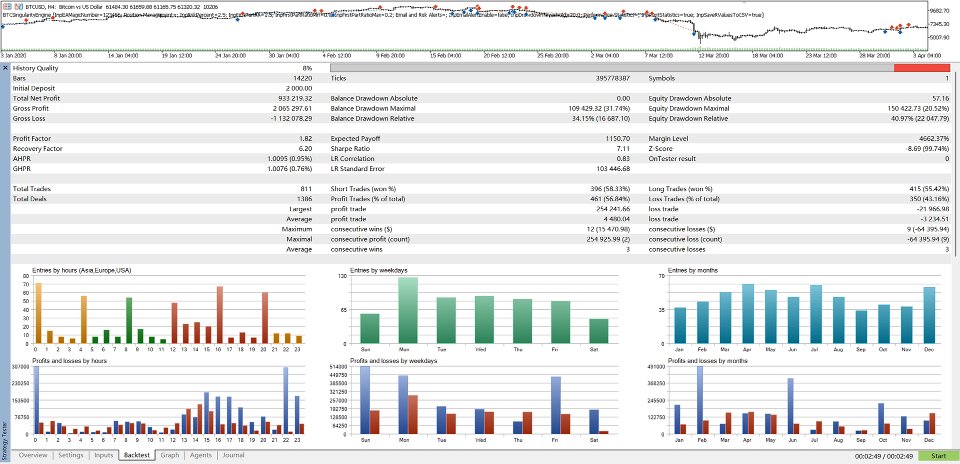Screen dimensions: 960x464
Task: Select largest profit trade value 254 241.66
Action: click(614, 209)
